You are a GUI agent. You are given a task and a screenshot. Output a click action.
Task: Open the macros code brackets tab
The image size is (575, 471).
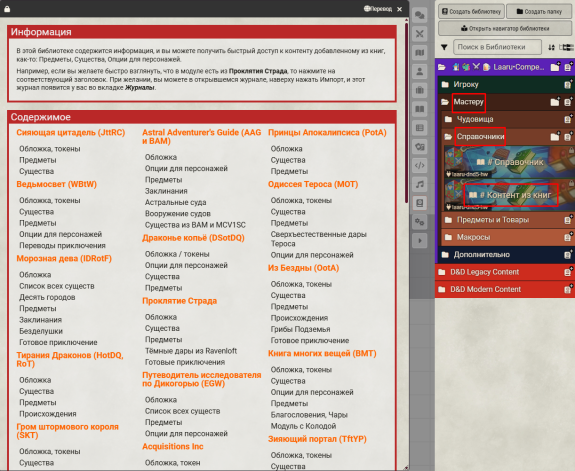click(x=420, y=165)
